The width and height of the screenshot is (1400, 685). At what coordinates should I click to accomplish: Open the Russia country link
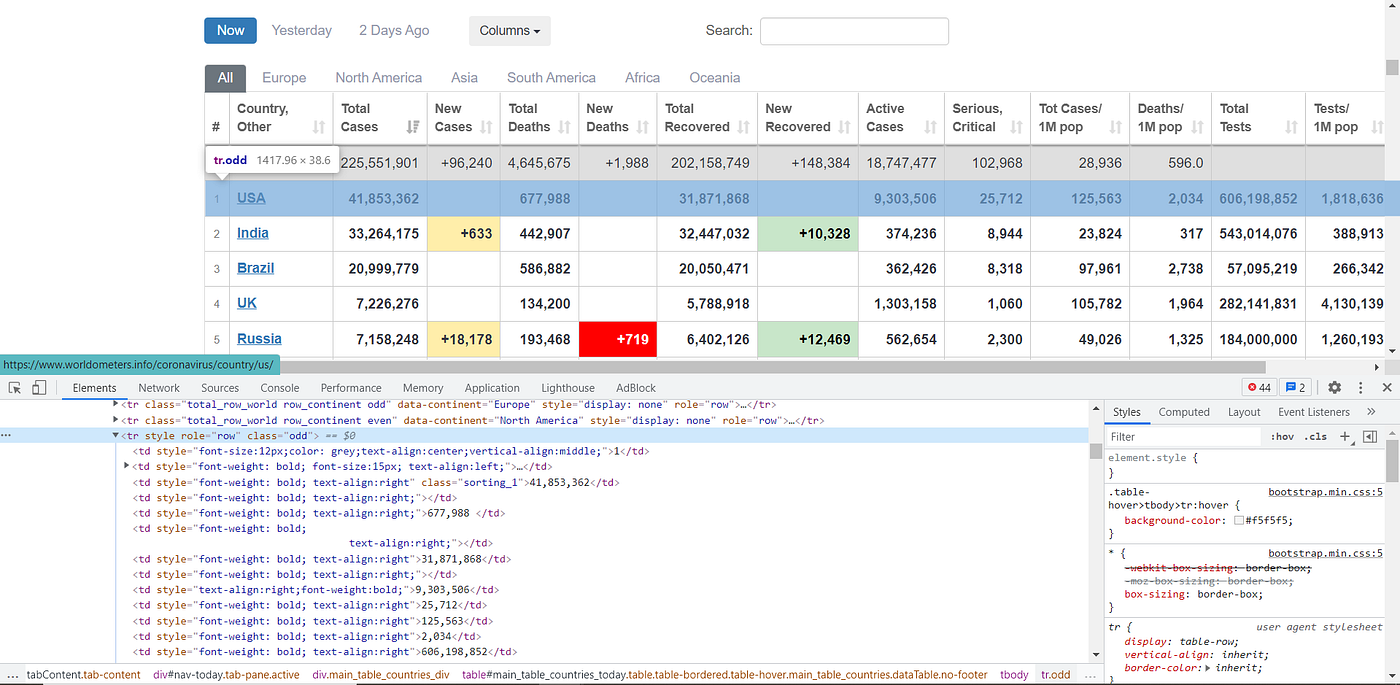tap(259, 339)
